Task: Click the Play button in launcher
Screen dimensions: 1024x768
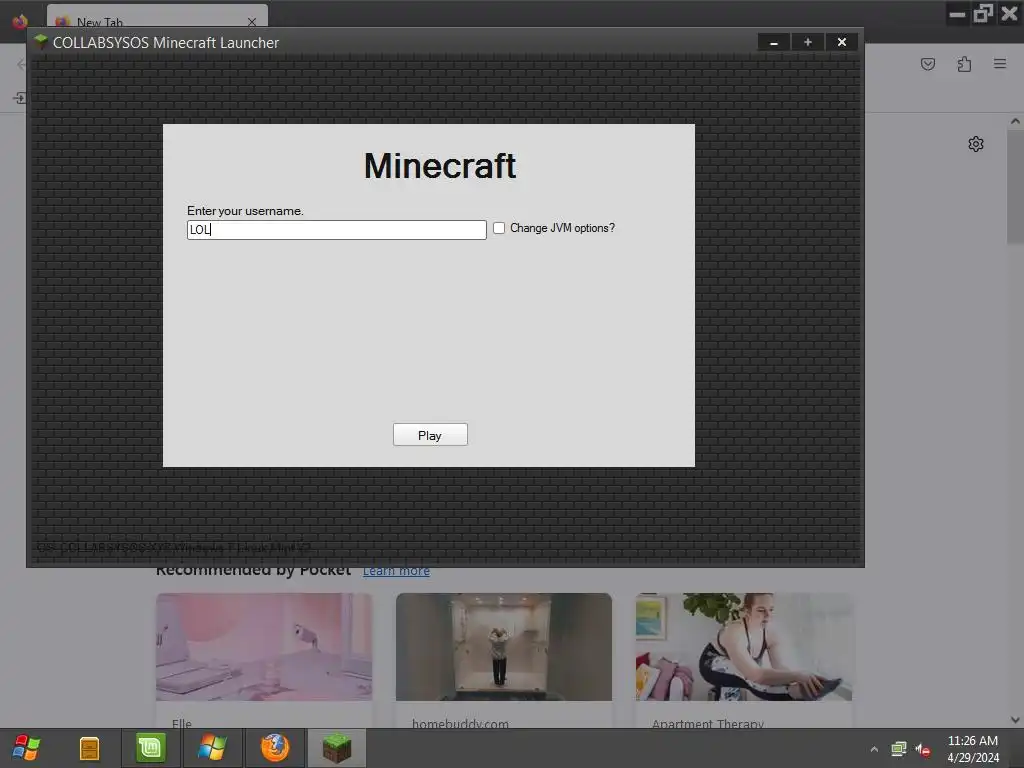Action: [430, 435]
